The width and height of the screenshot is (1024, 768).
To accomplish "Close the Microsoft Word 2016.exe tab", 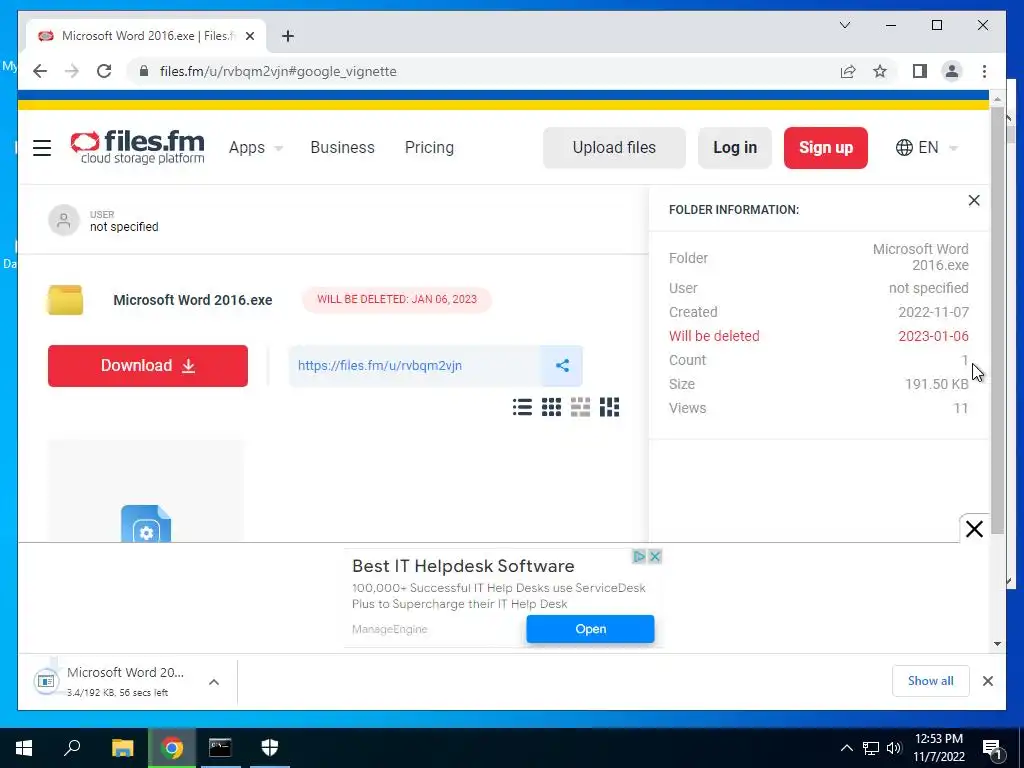I will (x=249, y=36).
